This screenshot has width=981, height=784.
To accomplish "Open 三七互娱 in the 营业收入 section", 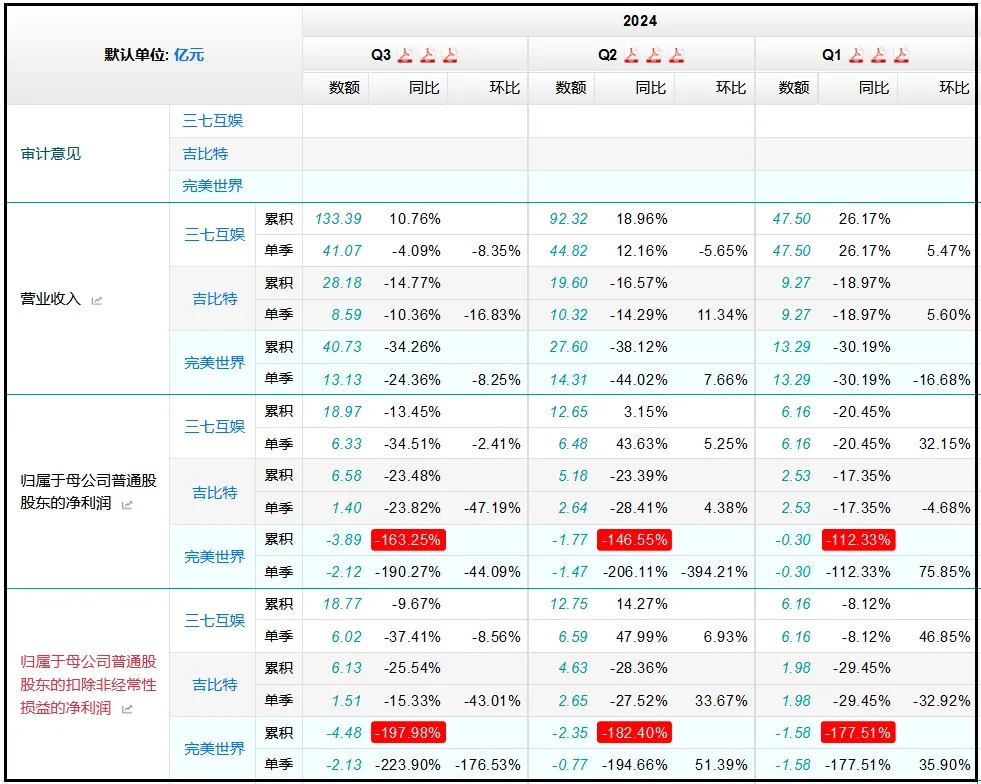I will pos(215,235).
